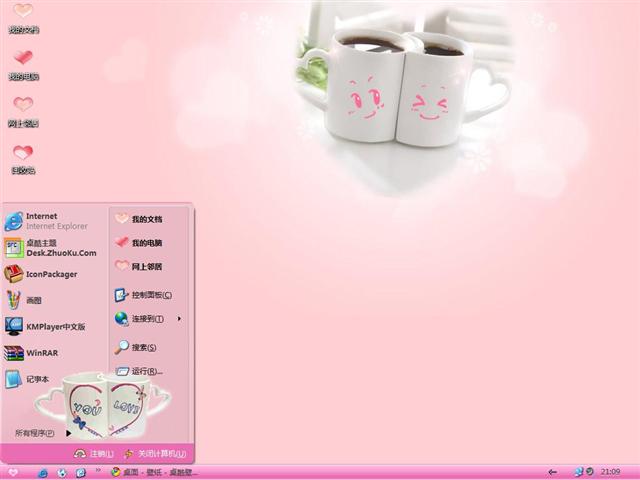Open WinRAR from the start menu
The width and height of the screenshot is (640, 480).
click(x=31, y=353)
